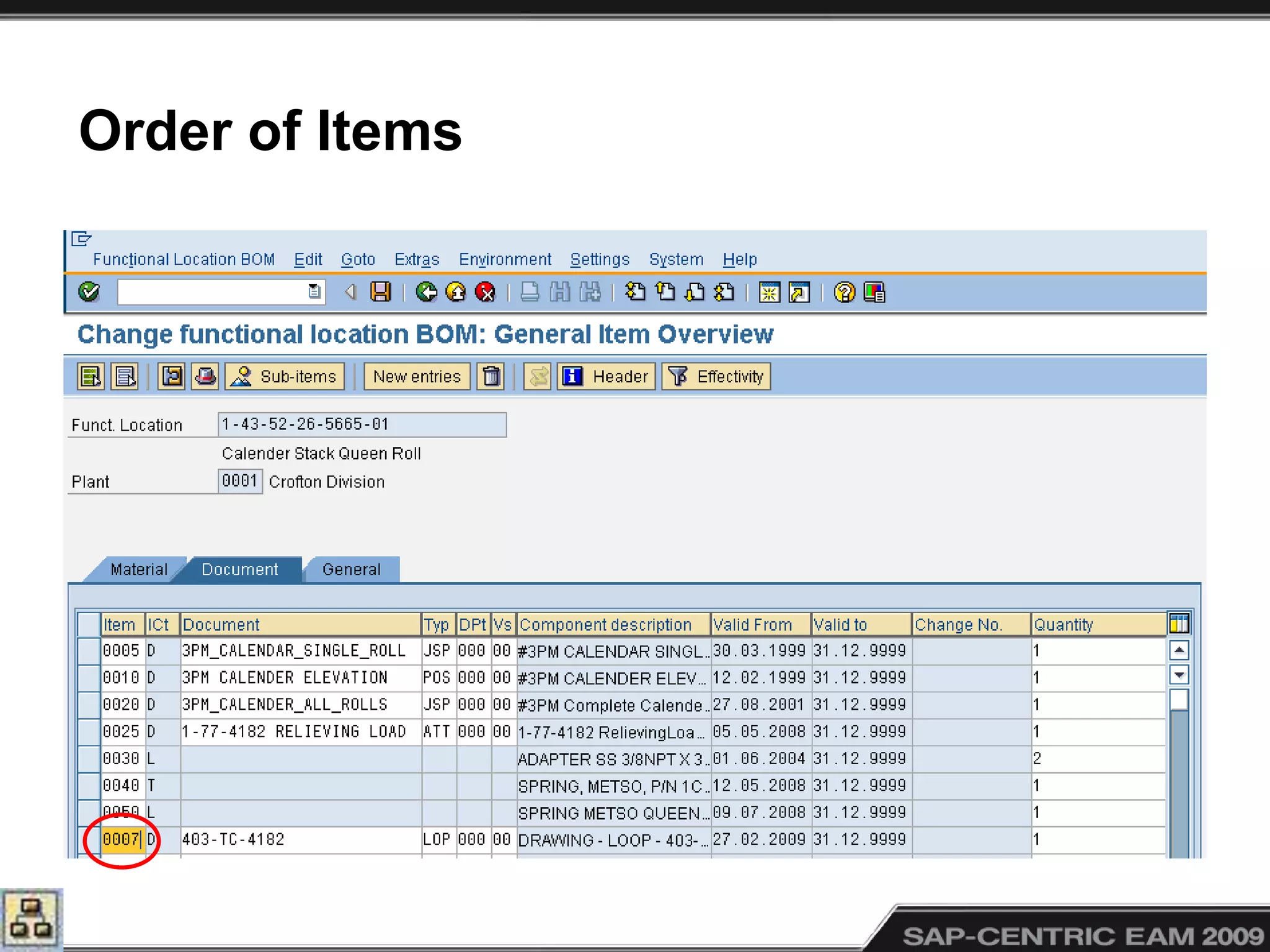Image resolution: width=1270 pixels, height=952 pixels.
Task: Select row of SPRING METSO QUEEN item
Action: (x=89, y=813)
